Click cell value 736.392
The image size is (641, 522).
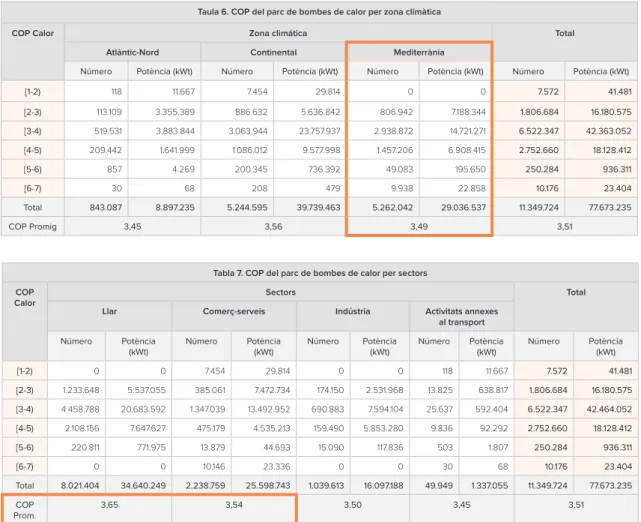point(324,169)
